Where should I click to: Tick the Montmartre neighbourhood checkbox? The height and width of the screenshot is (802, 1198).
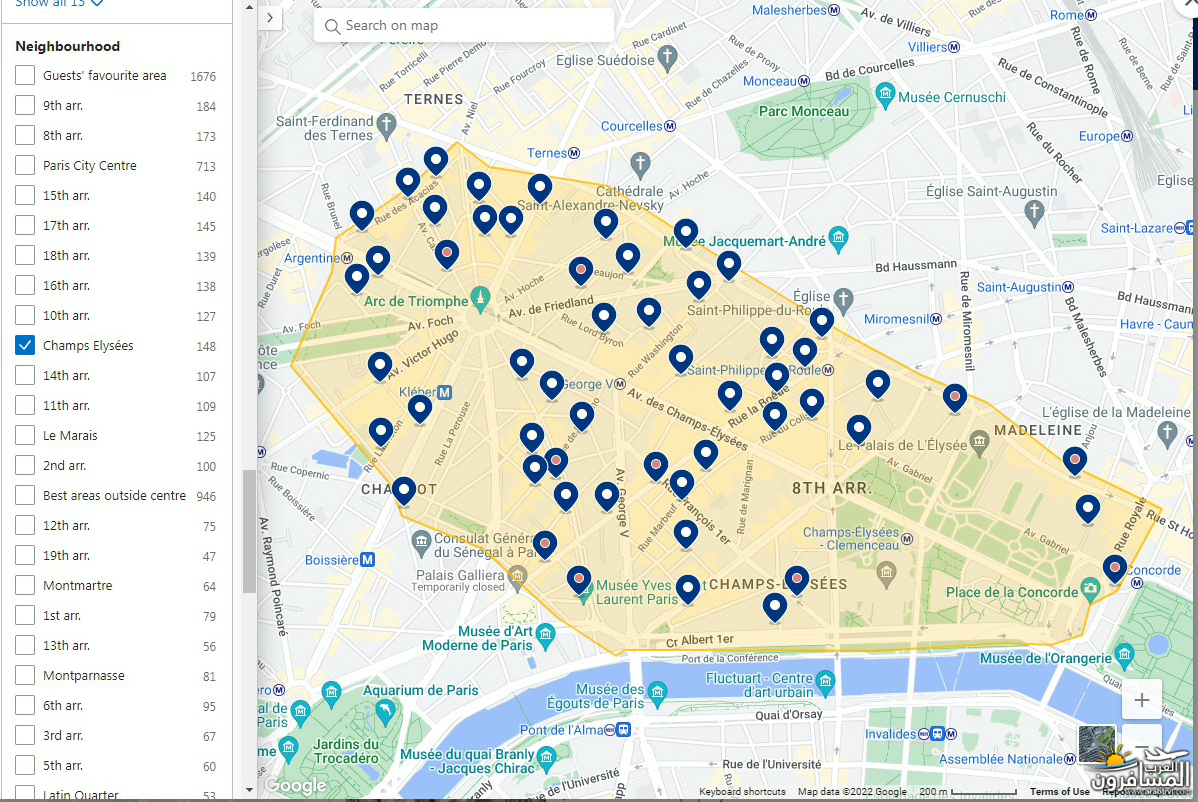[x=25, y=585]
